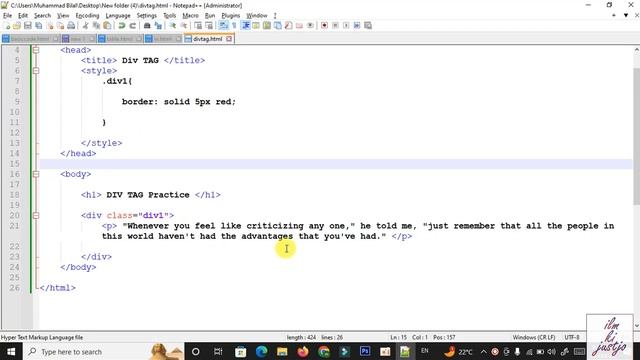Click the vertical scrollbar up arrow
The height and width of the screenshot is (360, 640).
(636, 50)
